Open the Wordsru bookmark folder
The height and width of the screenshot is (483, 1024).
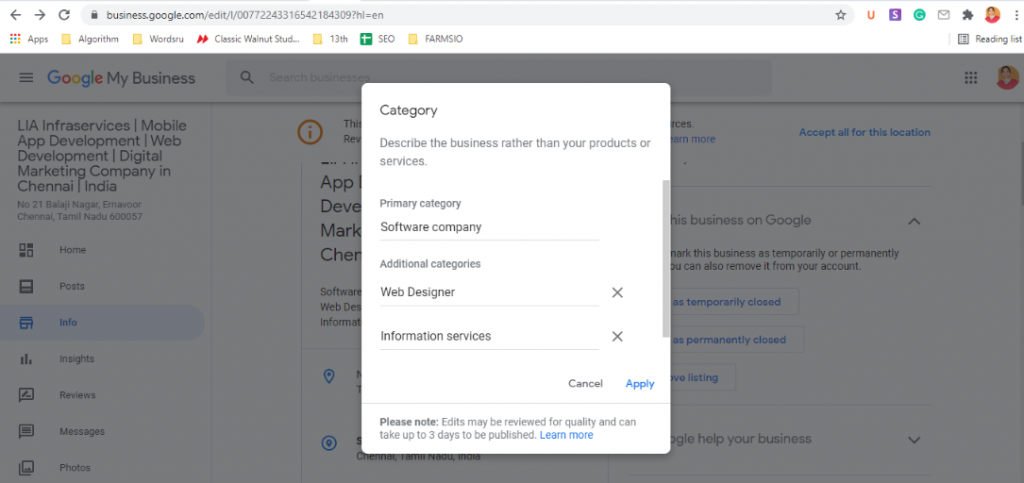157,39
